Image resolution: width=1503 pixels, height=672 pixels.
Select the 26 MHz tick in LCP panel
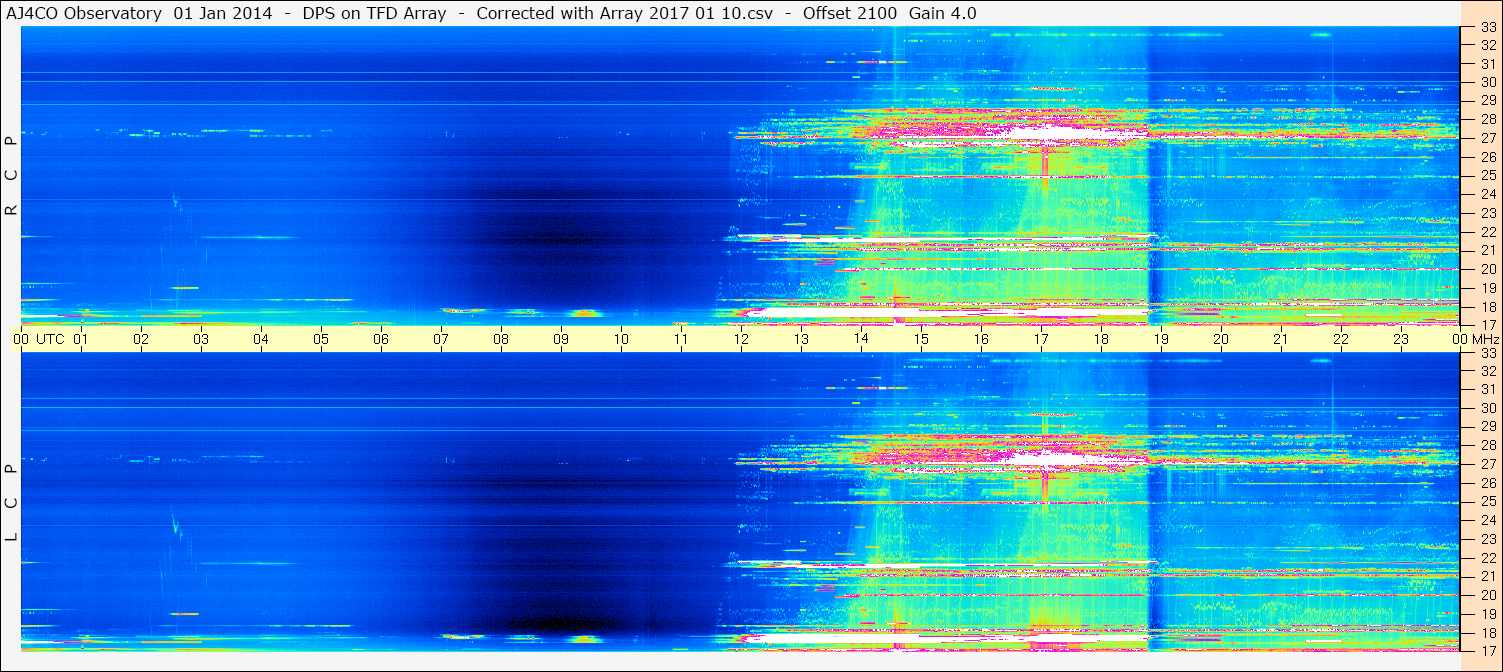click(1487, 483)
